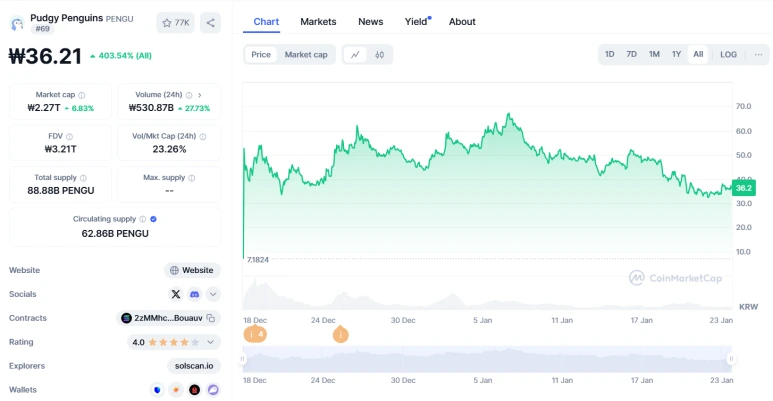Screen dimensions: 773x401
Task: Click left handle of chart range slider
Action: coord(243,358)
